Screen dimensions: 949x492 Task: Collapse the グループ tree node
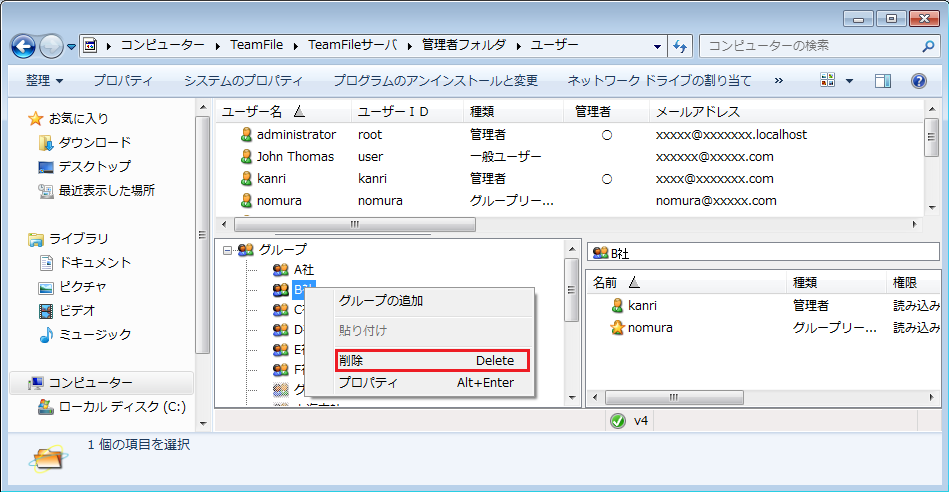coord(228,250)
